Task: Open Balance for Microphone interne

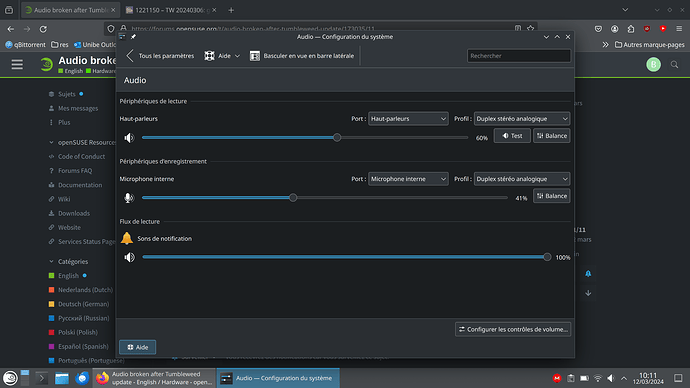Action: (x=552, y=196)
